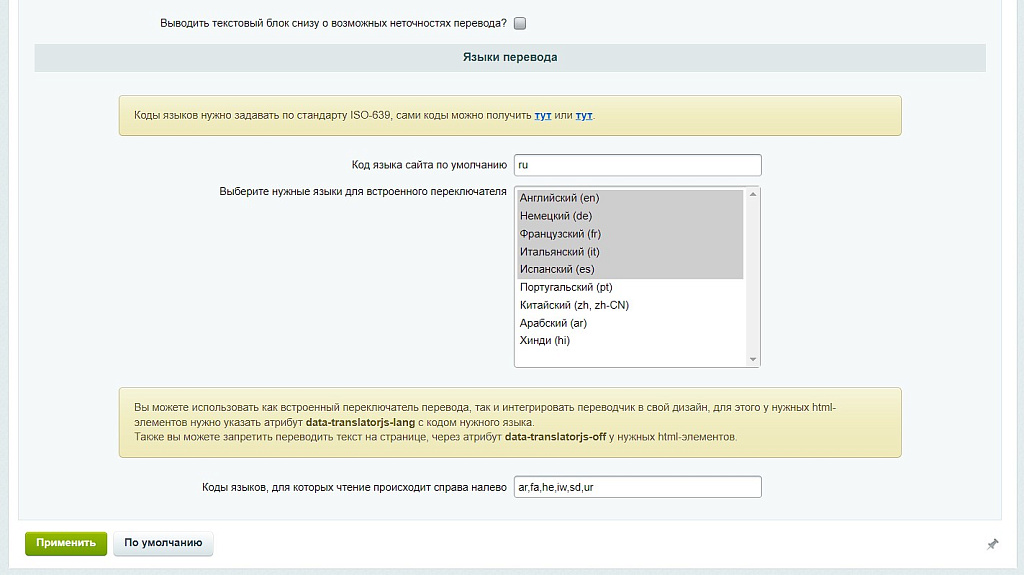Select Китайский (zh, zh-CN) in the list

pyautogui.click(x=574, y=306)
